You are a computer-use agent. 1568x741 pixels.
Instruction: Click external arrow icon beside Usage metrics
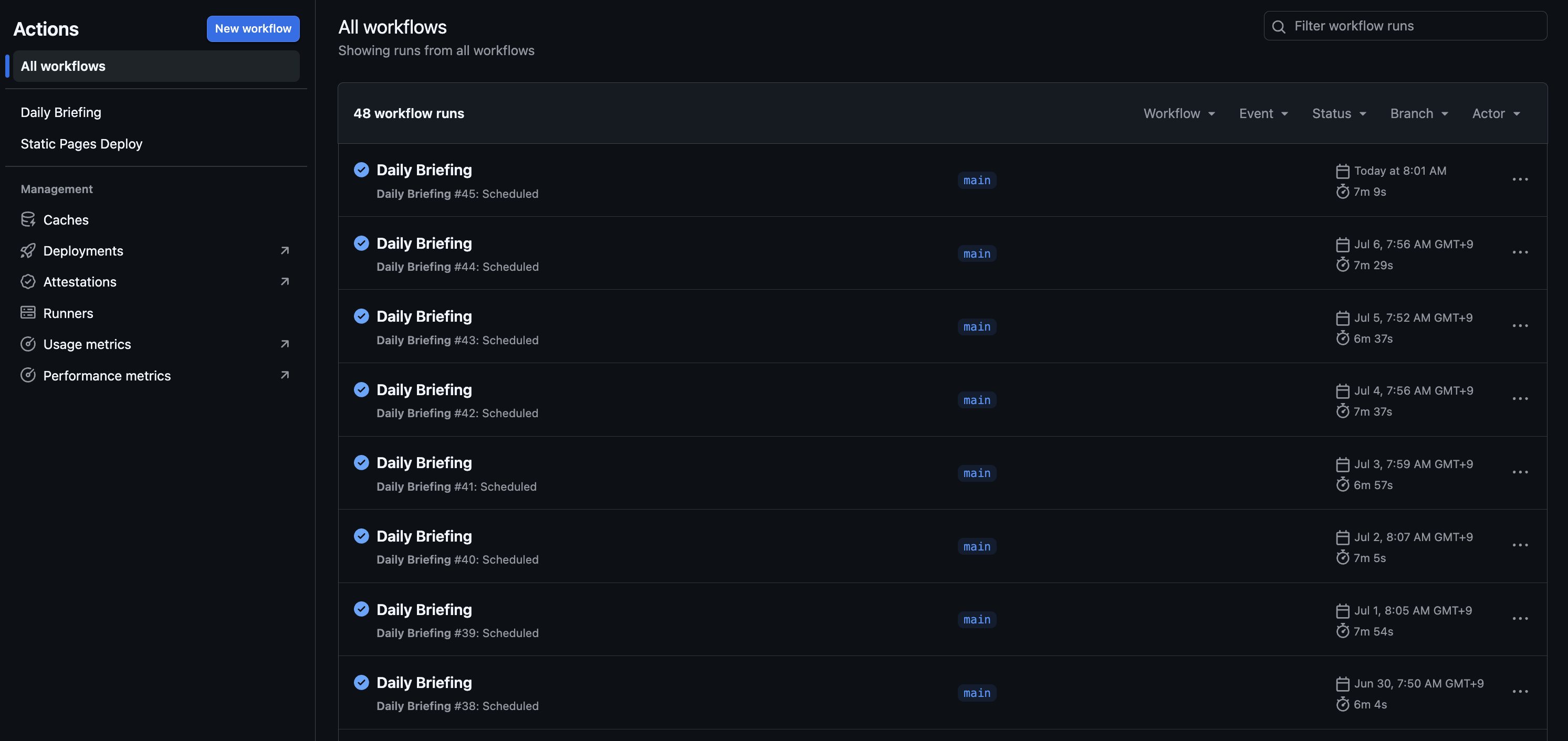pos(284,344)
